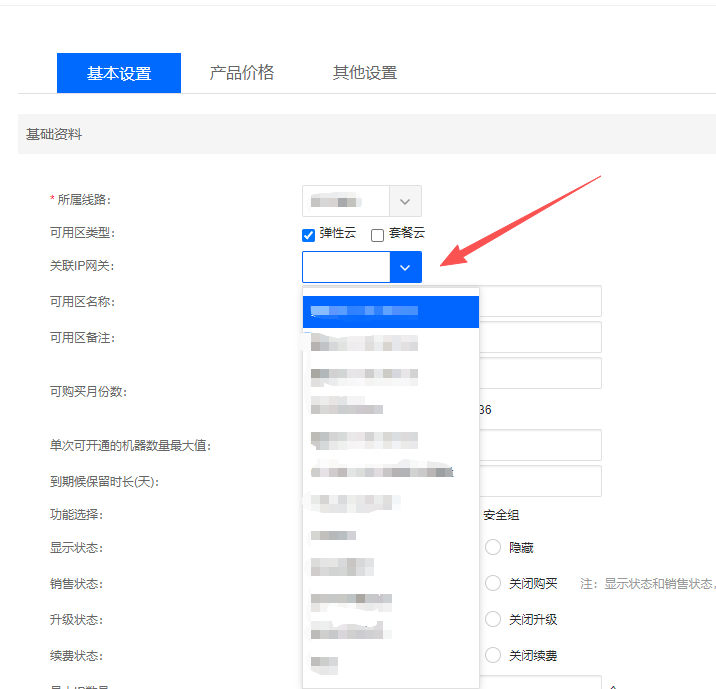Open the 其他设置 tab
716x689 pixels.
pyautogui.click(x=365, y=73)
